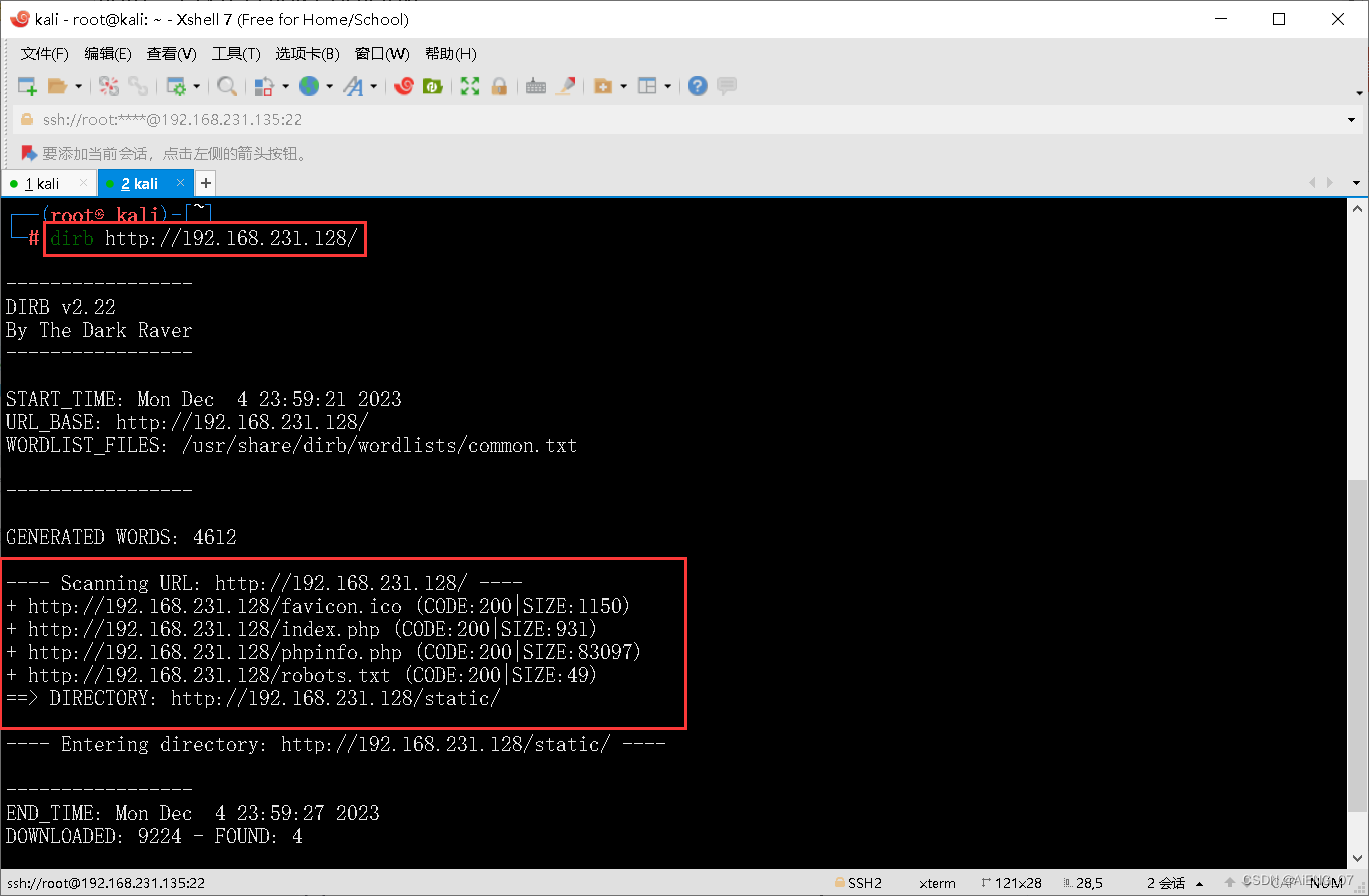Screen dimensions: 1369x896
Task: Click the WORDLIST_FILES common.txt line
Action: tap(291, 445)
